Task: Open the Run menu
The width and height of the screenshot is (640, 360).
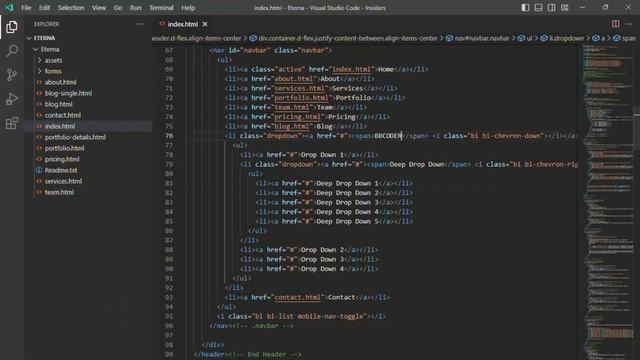Action: (136, 8)
